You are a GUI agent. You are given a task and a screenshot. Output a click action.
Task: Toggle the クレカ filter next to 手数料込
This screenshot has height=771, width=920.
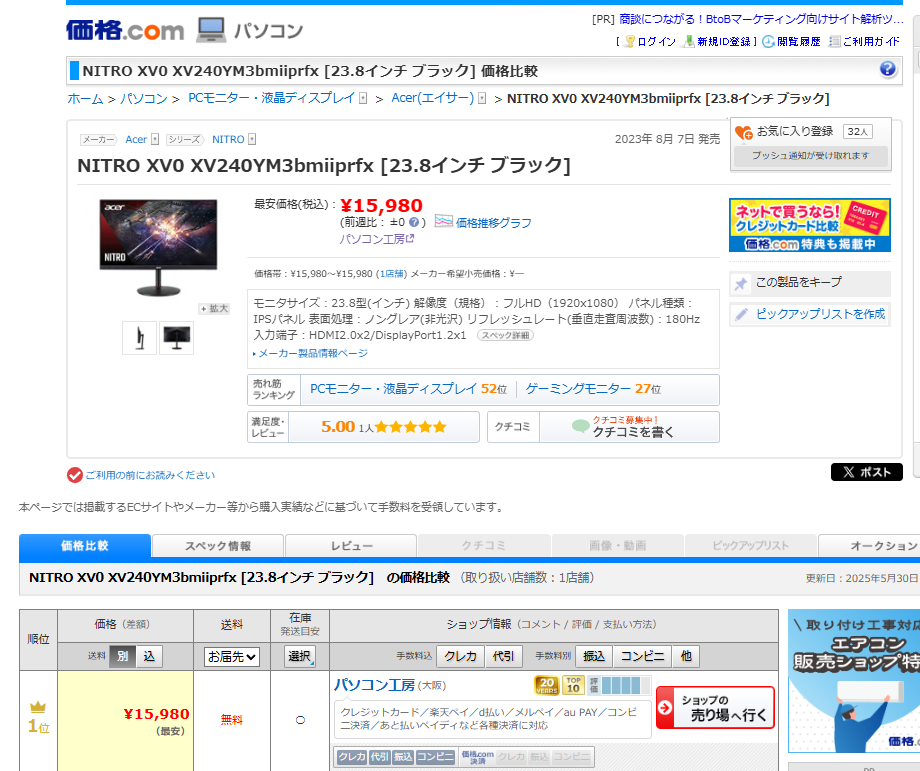coord(461,656)
